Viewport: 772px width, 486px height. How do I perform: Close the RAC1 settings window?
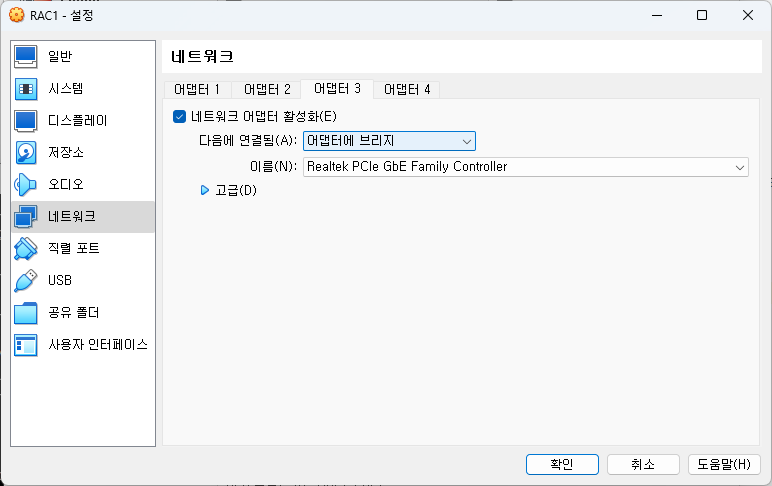[748, 15]
